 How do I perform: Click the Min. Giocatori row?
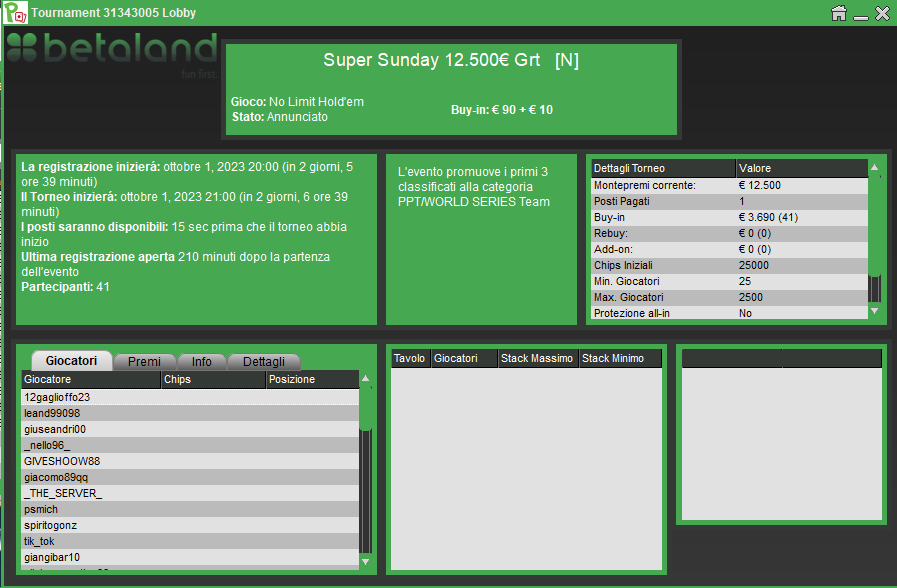point(729,281)
